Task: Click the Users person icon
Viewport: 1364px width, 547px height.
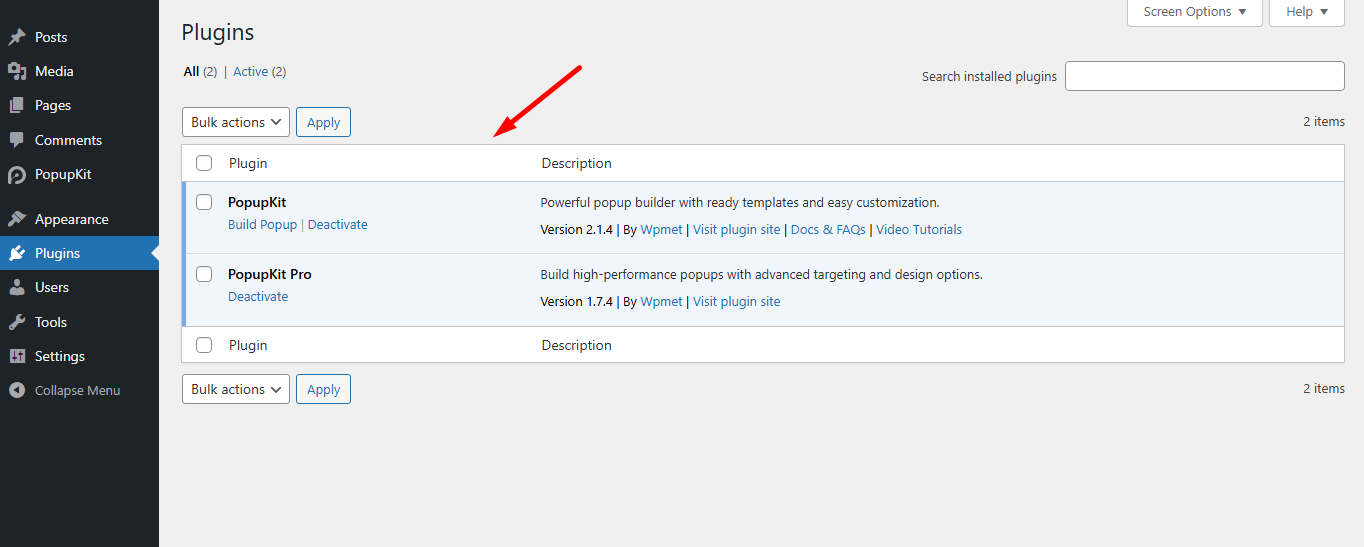Action: tap(17, 287)
